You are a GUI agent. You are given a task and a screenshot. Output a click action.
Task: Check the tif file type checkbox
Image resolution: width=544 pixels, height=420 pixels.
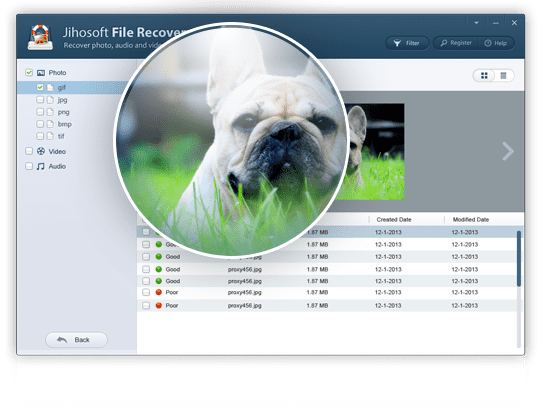(x=40, y=136)
